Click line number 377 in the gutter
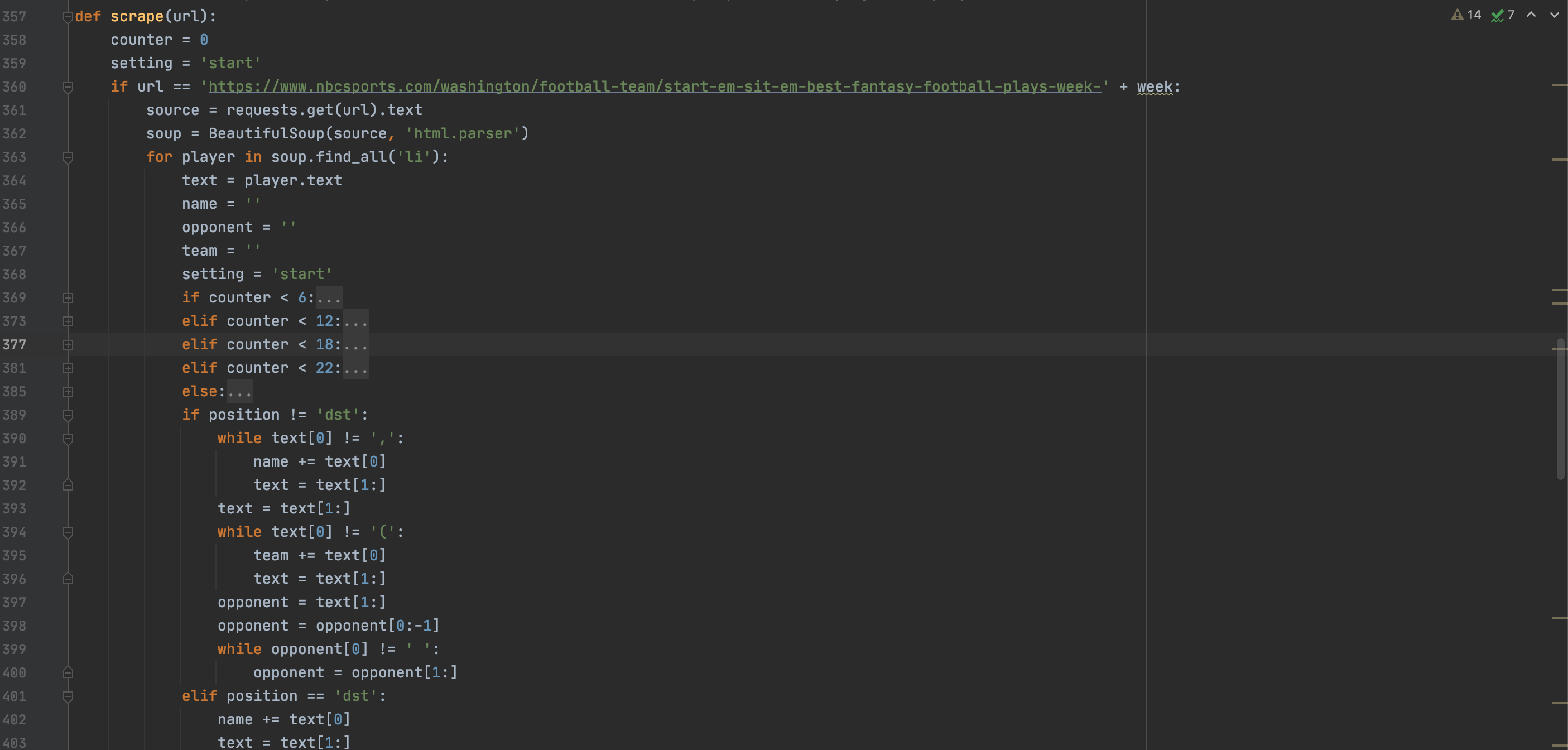The image size is (1568, 750). click(15, 344)
